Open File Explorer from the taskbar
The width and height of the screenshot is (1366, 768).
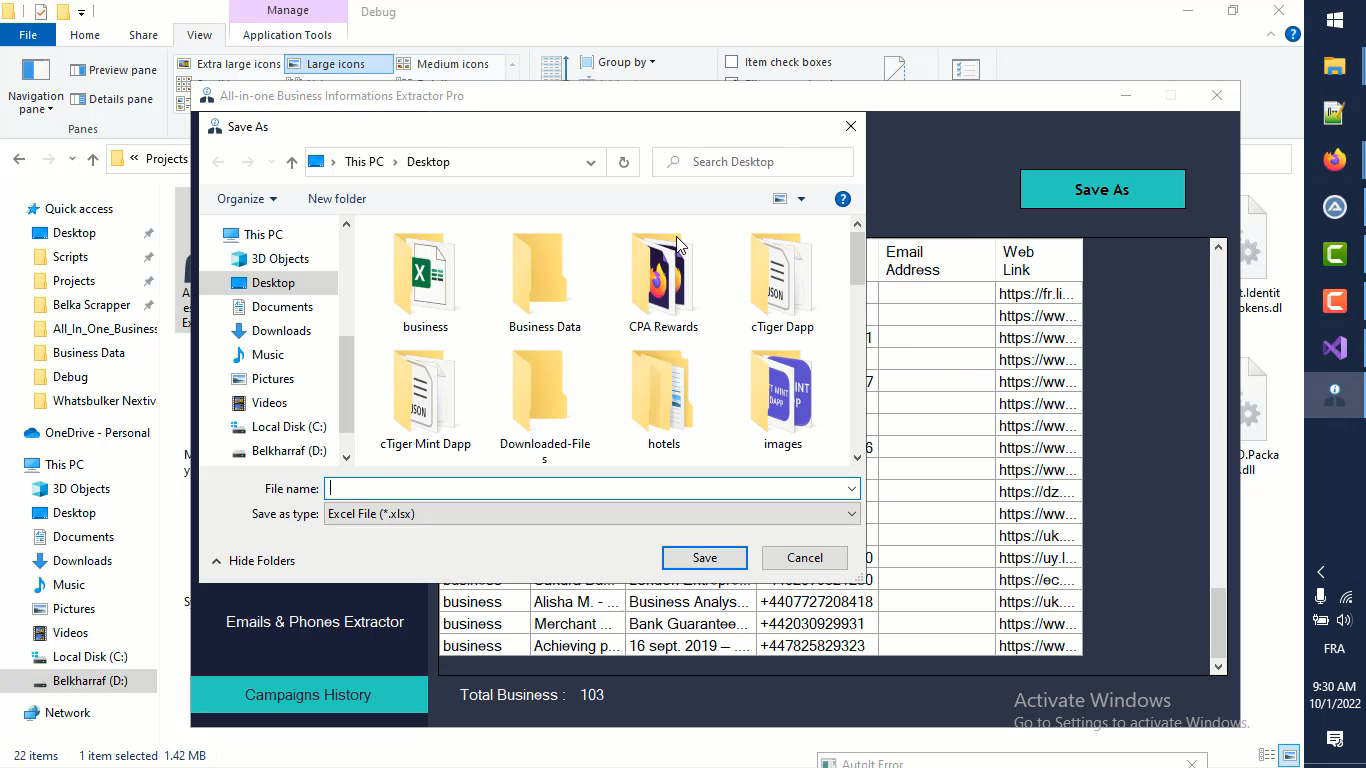tap(1334, 66)
